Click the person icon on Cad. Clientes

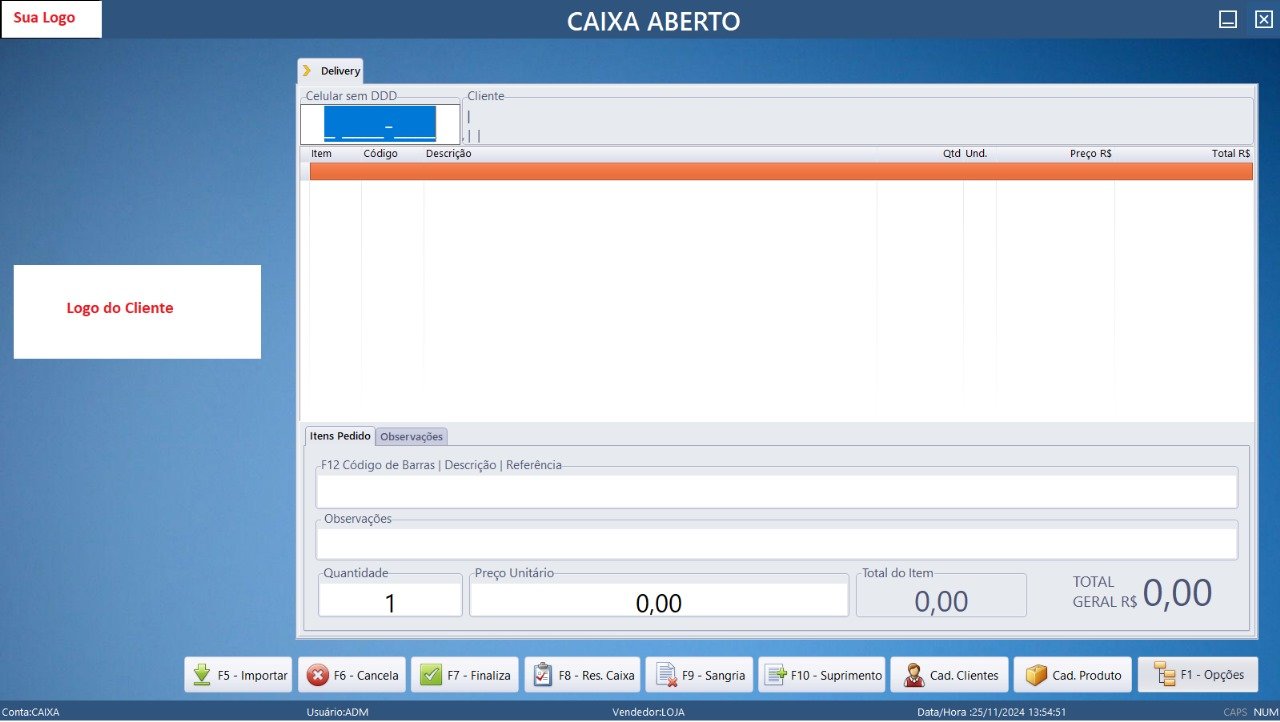point(913,675)
